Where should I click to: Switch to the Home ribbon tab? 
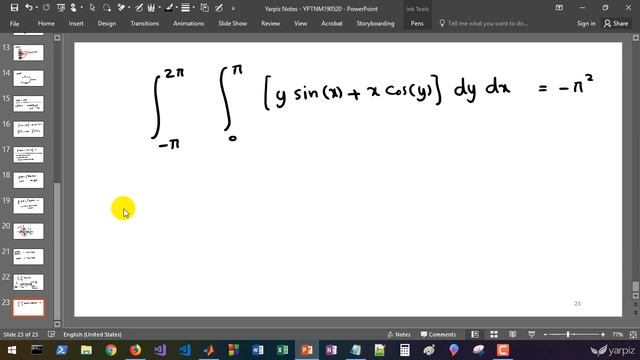(46, 23)
